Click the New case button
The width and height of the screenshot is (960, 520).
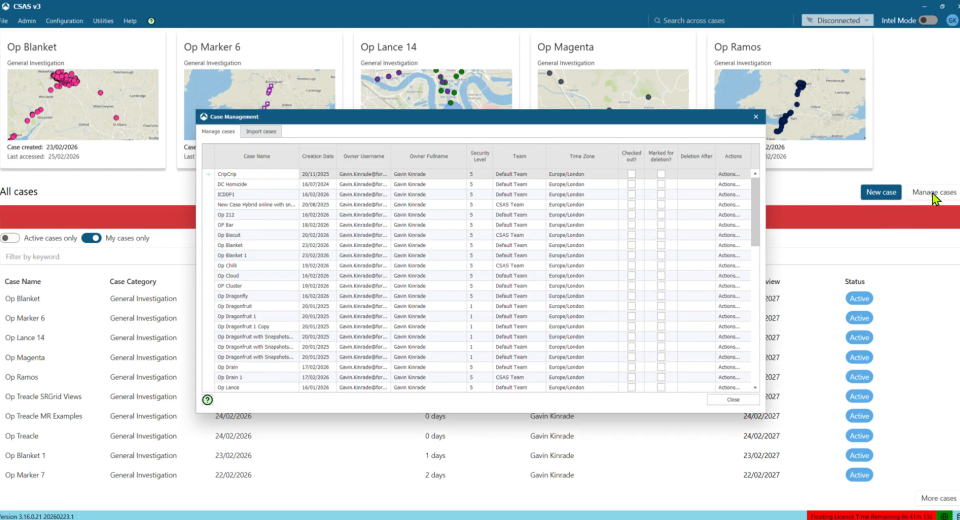(880, 192)
